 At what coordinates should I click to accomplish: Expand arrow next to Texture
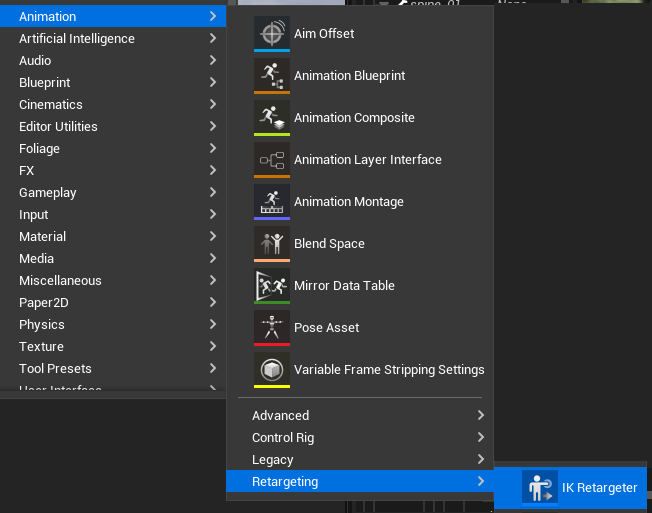click(x=213, y=346)
